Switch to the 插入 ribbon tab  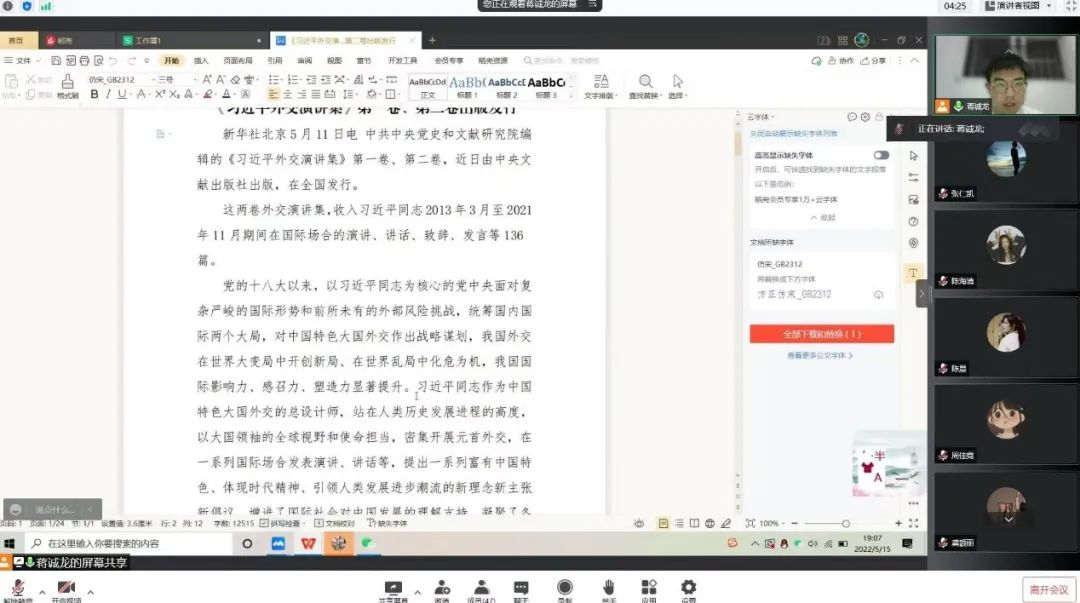pyautogui.click(x=201, y=60)
